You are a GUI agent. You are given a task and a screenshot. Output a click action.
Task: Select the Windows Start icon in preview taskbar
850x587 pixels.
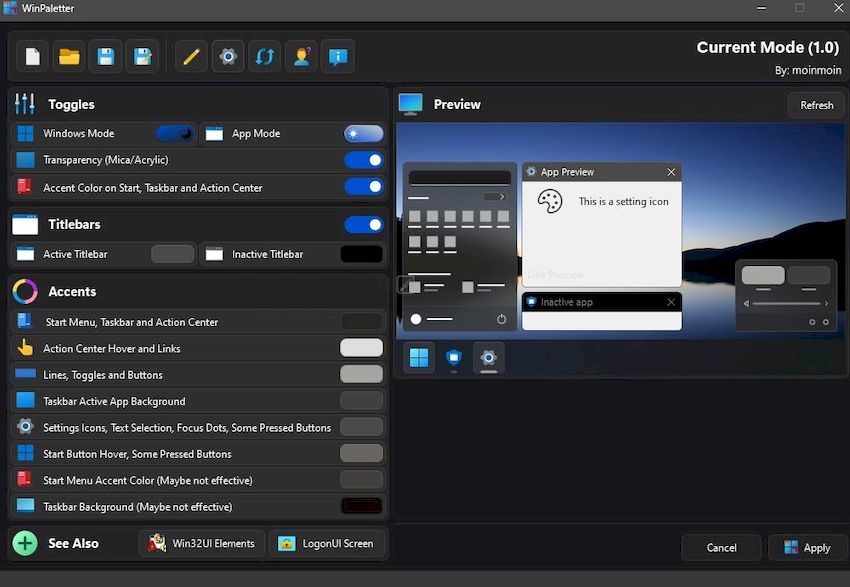point(419,357)
